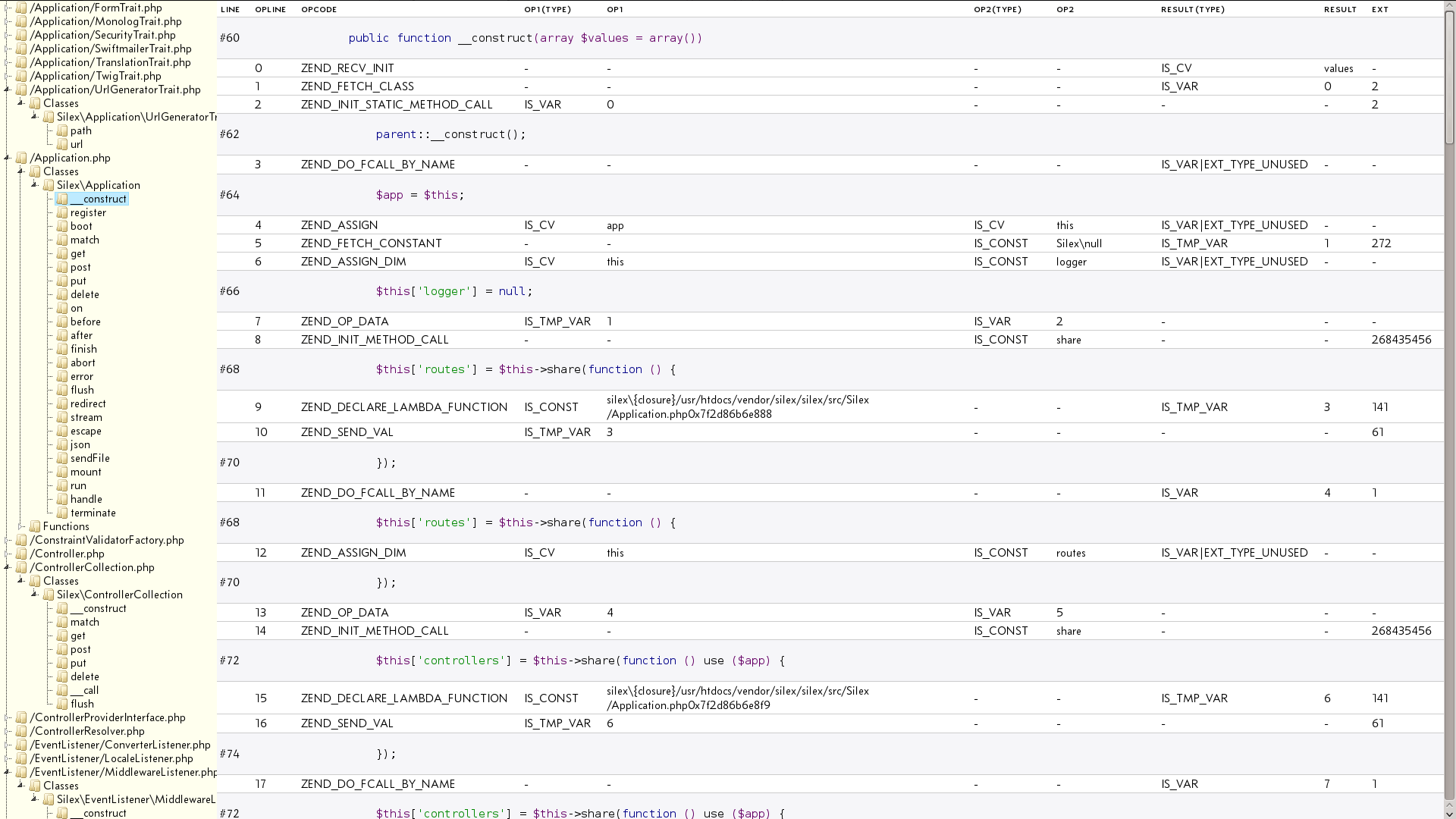
Task: Select the terminate method in tree
Action: tap(93, 513)
